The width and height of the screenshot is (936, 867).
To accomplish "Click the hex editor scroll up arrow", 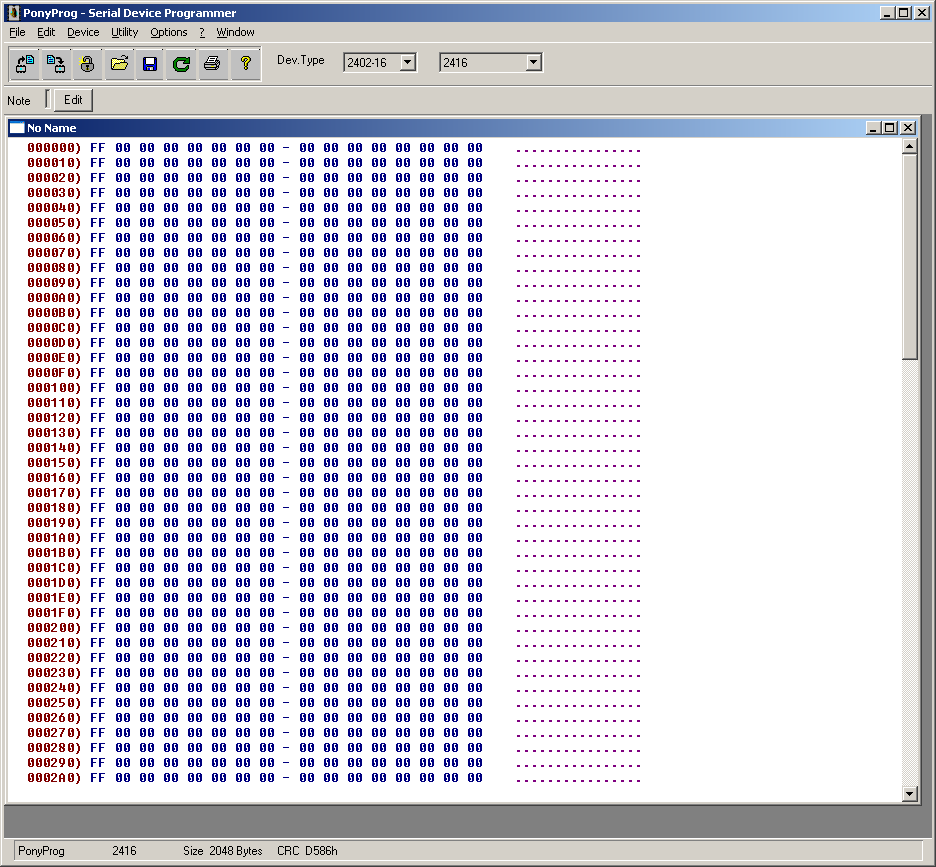I will (910, 147).
